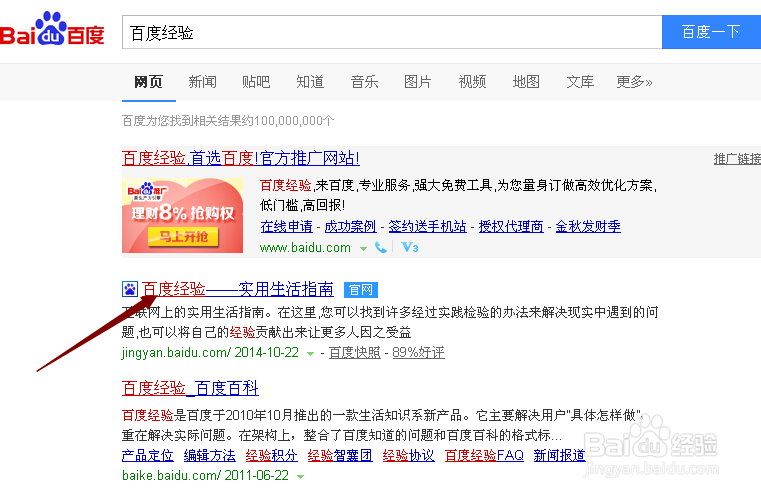This screenshot has height=495, width=761.
Task: Click the 百度一下 search button
Action: click(x=711, y=32)
